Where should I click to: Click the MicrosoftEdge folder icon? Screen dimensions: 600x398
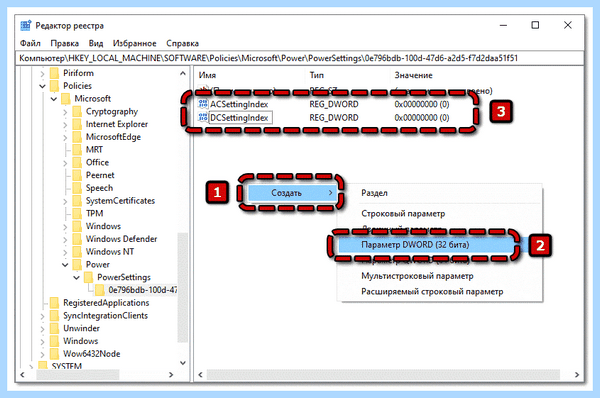tap(77, 137)
